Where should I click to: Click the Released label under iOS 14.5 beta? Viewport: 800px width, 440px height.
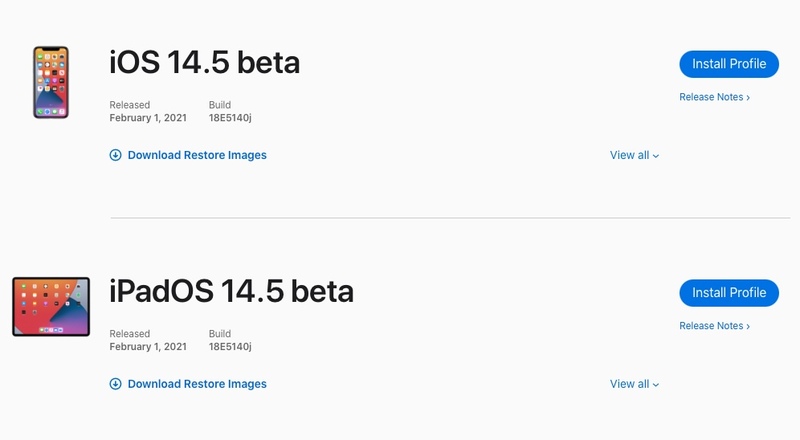pos(130,105)
